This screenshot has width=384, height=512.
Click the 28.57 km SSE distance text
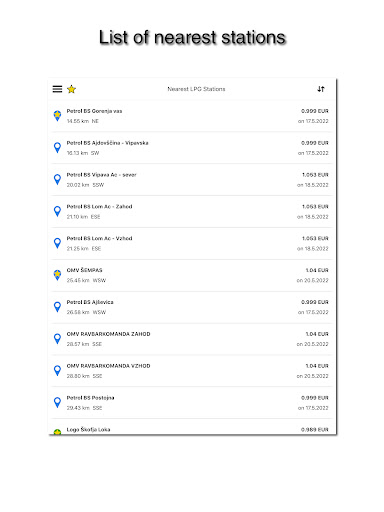(x=84, y=344)
